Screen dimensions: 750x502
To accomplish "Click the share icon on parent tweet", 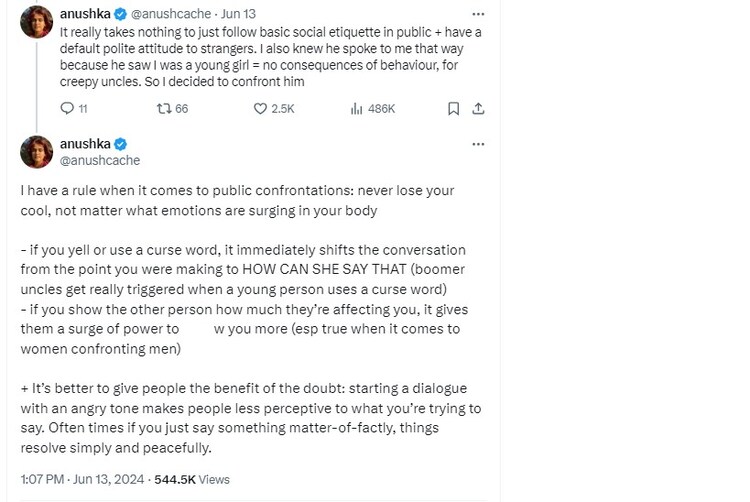I will pyautogui.click(x=478, y=108).
